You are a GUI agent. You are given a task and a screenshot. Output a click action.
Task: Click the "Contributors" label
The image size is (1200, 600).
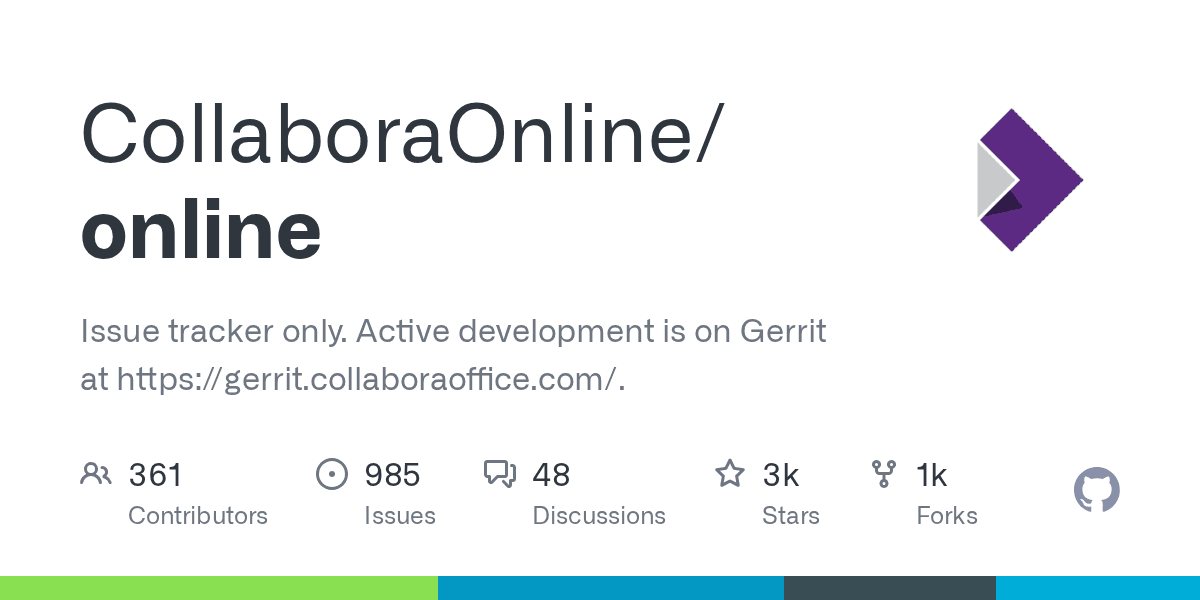(x=198, y=516)
